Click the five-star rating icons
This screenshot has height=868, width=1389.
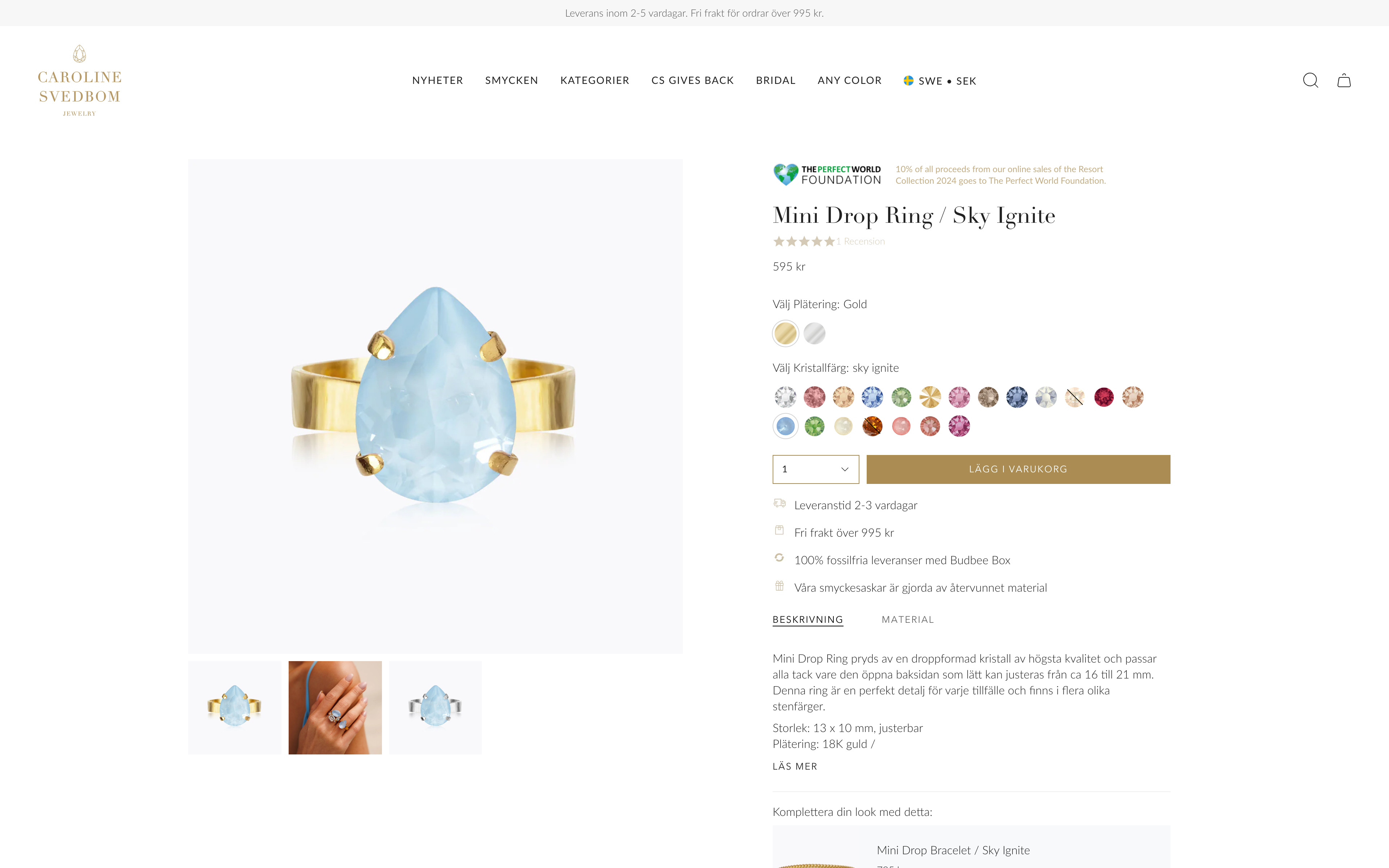[803, 242]
